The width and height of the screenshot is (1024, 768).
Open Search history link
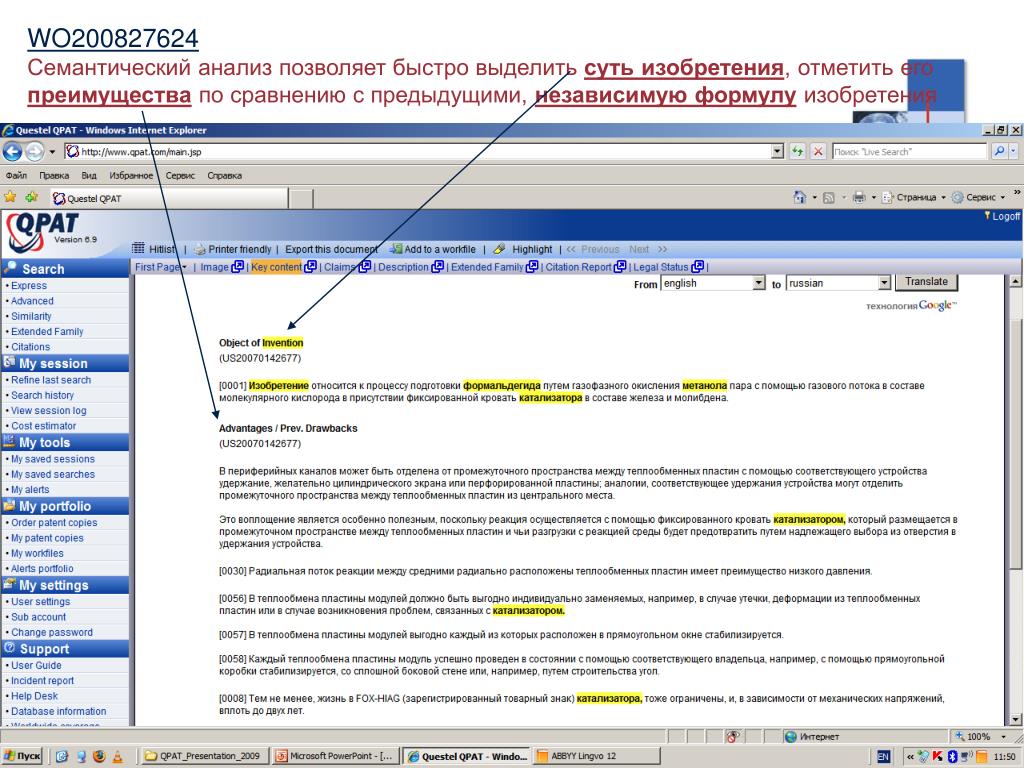click(x=42, y=395)
